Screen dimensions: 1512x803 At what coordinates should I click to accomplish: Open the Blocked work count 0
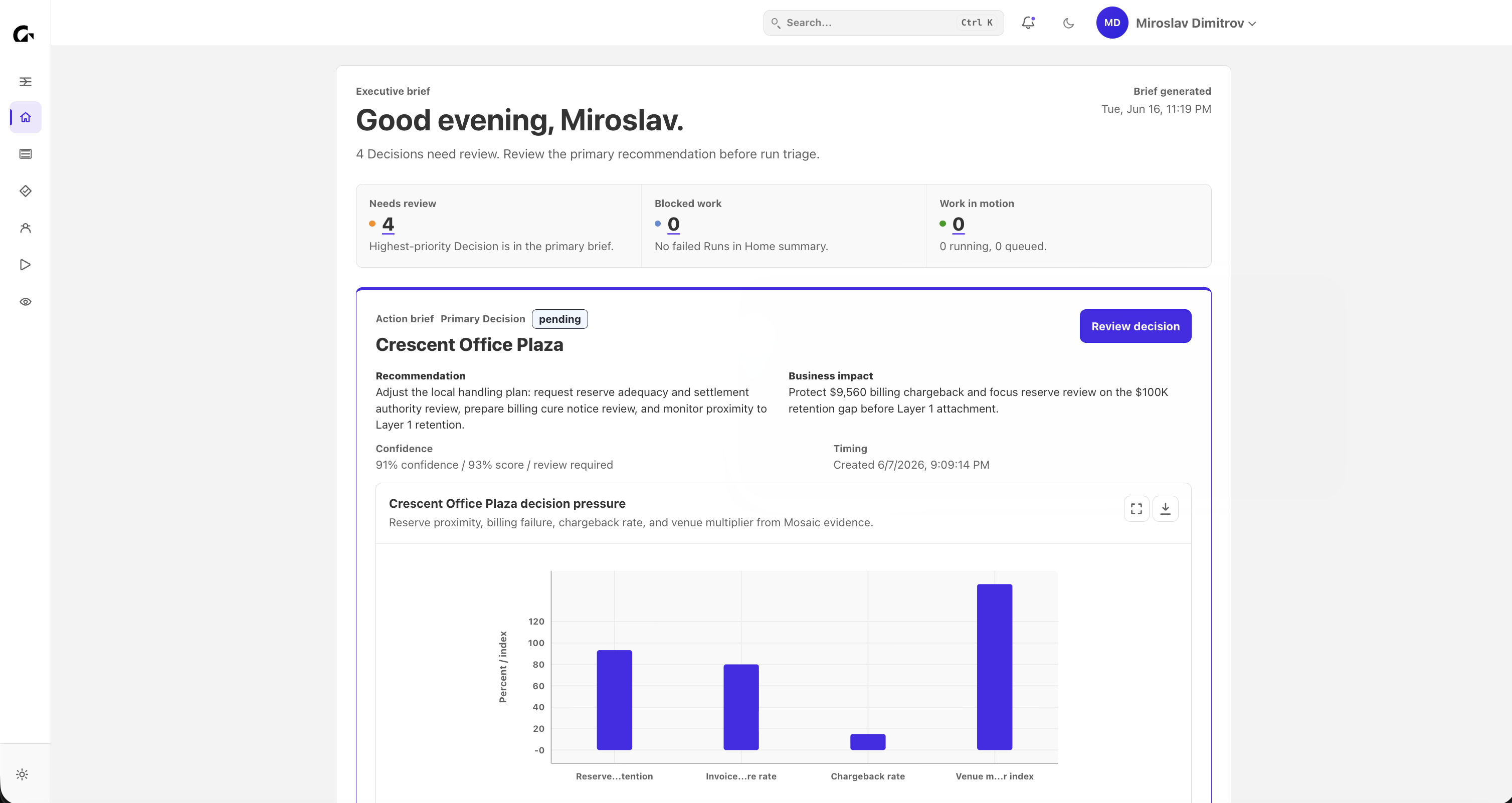(673, 224)
